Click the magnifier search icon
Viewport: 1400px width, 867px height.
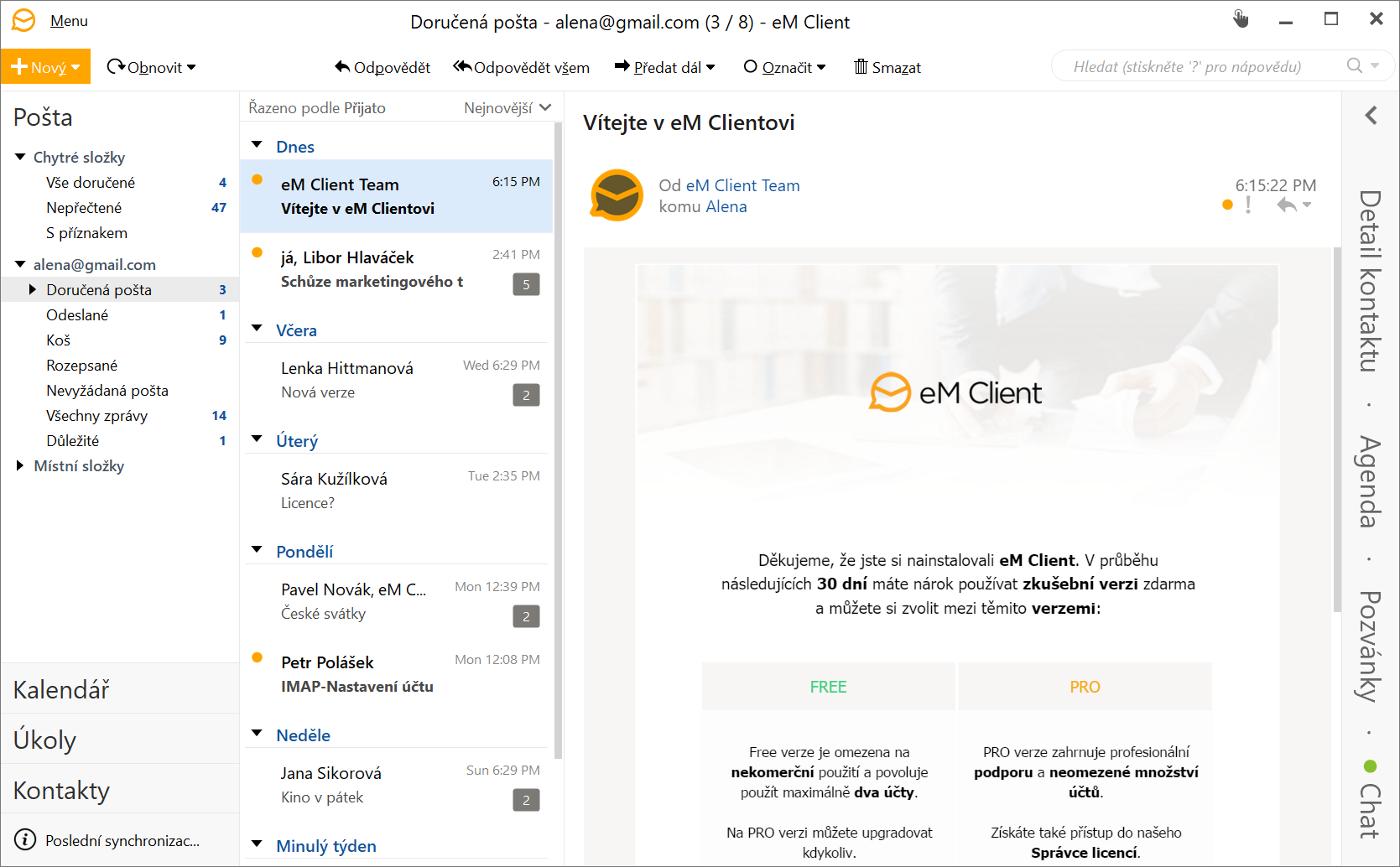click(x=1354, y=65)
